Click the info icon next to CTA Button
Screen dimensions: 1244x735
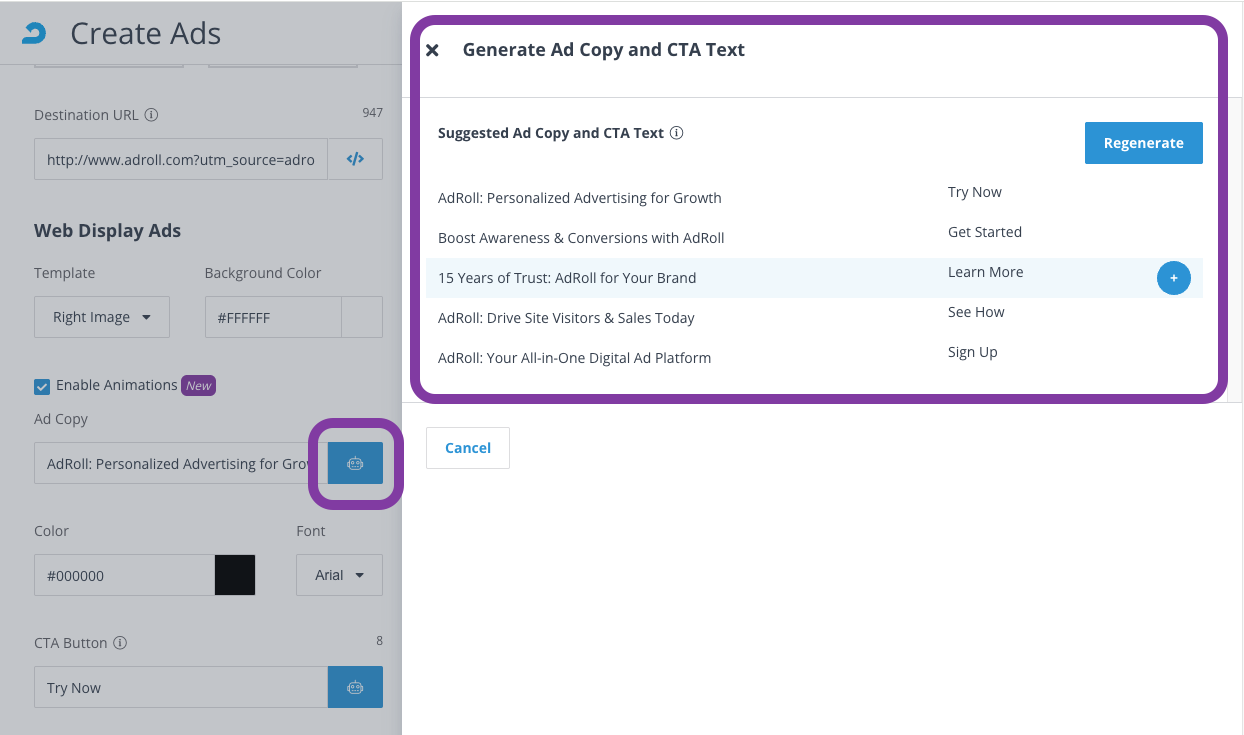pyautogui.click(x=120, y=643)
